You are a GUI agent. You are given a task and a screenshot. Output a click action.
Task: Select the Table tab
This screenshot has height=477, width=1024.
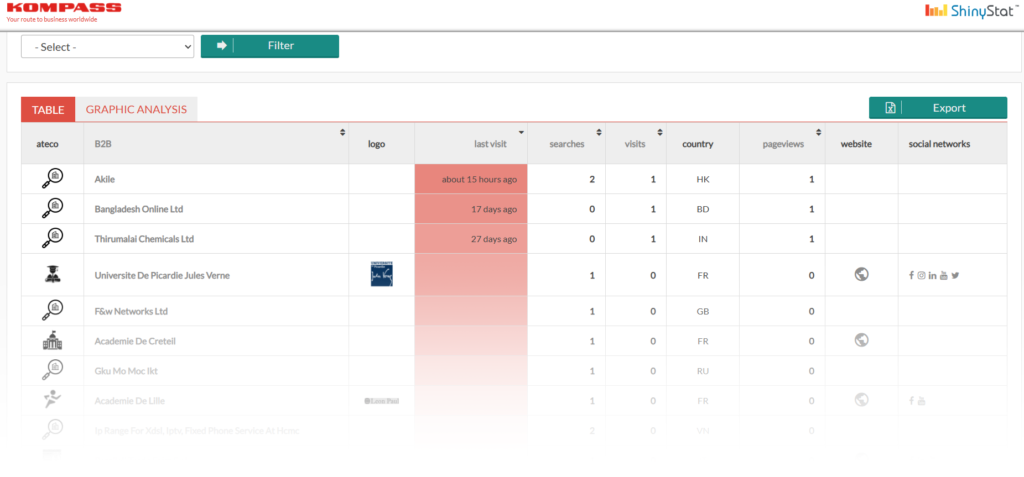click(x=47, y=110)
